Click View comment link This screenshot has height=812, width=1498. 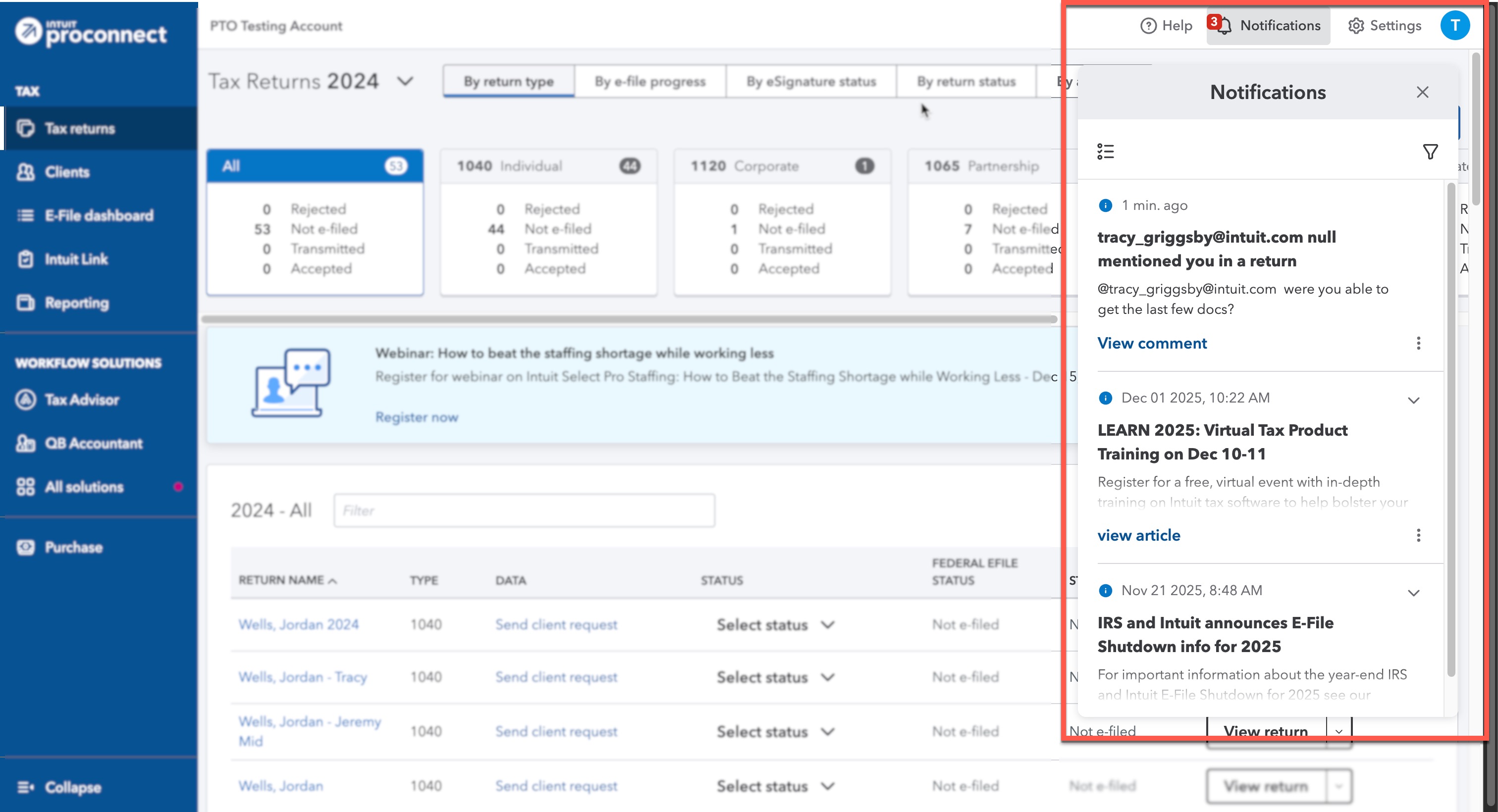coord(1152,344)
